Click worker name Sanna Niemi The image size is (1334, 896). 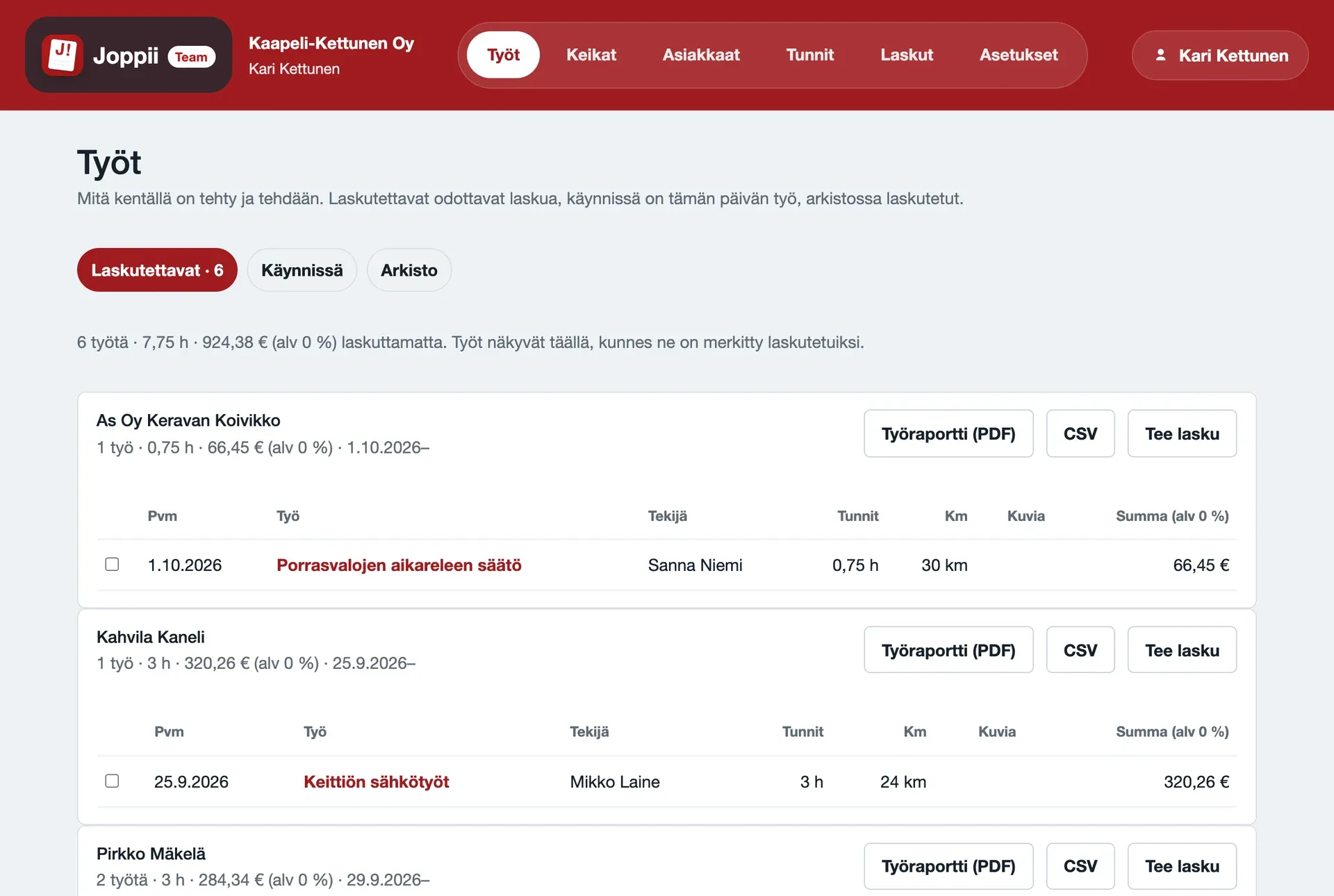coord(695,565)
